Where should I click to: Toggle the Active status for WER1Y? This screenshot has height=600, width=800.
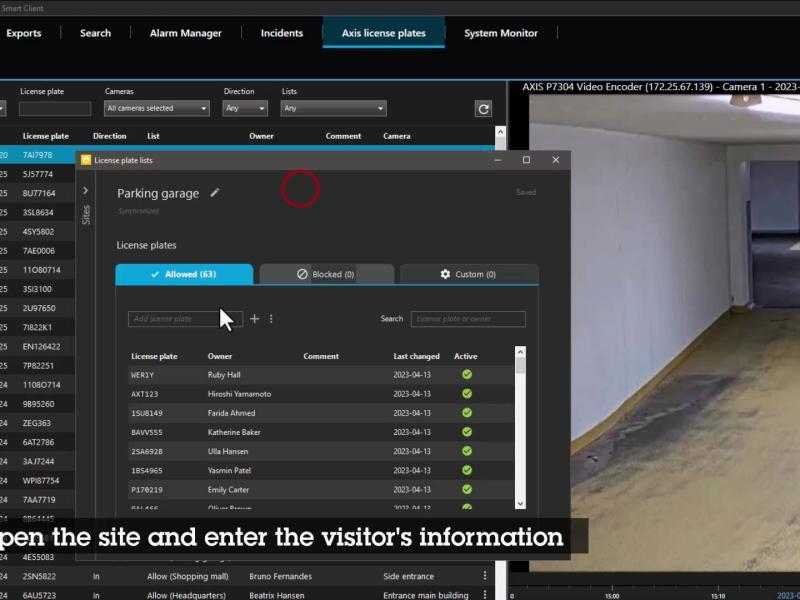(466, 375)
